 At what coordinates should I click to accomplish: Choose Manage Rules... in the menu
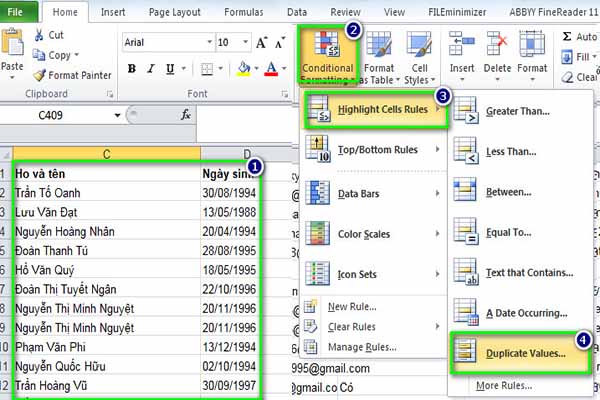point(374,347)
